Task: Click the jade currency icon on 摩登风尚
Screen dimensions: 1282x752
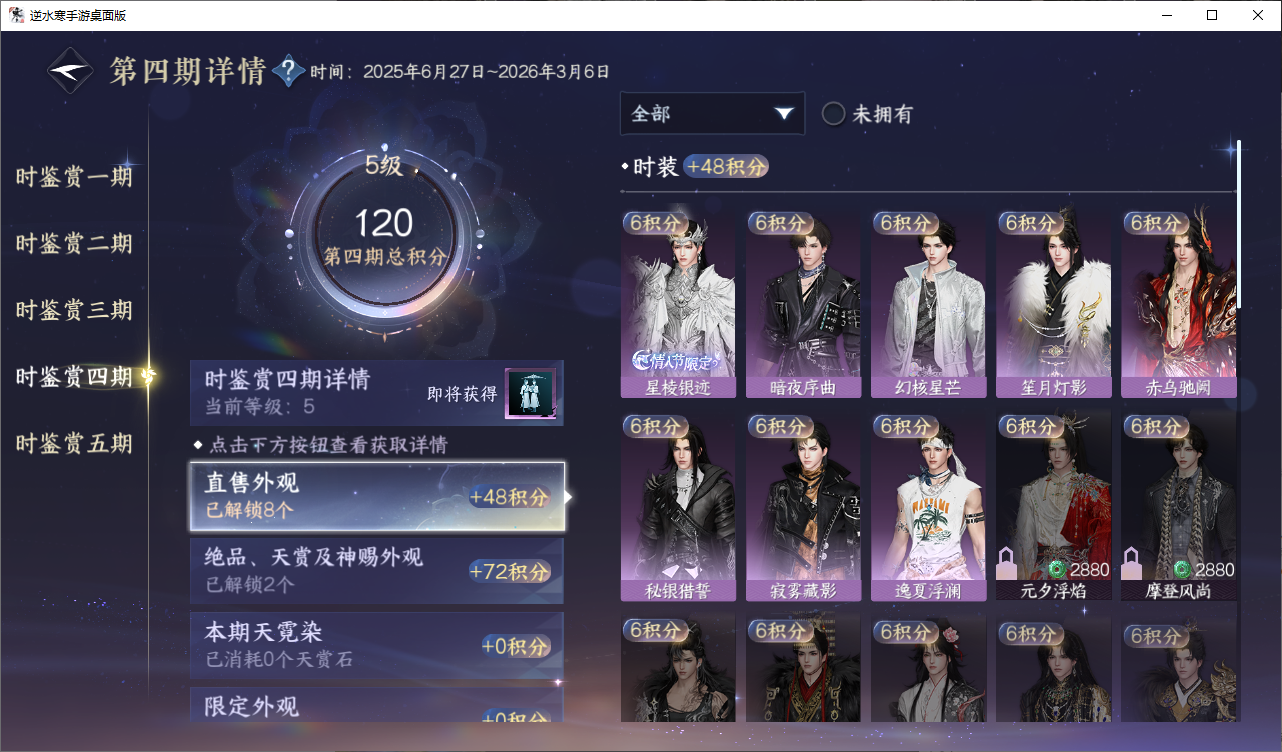Action: pos(1182,570)
